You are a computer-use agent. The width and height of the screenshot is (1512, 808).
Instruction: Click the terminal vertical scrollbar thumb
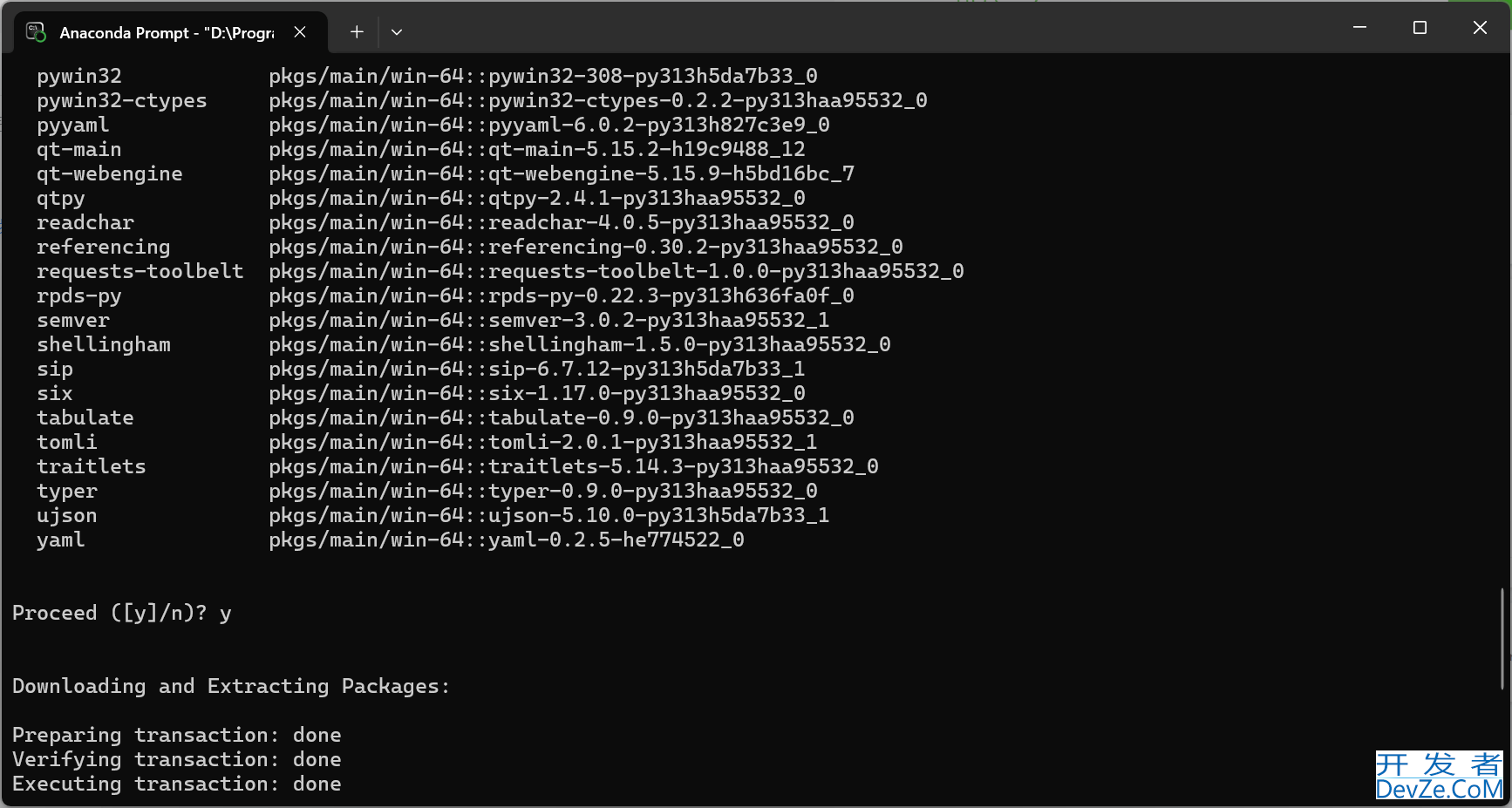point(1502,639)
